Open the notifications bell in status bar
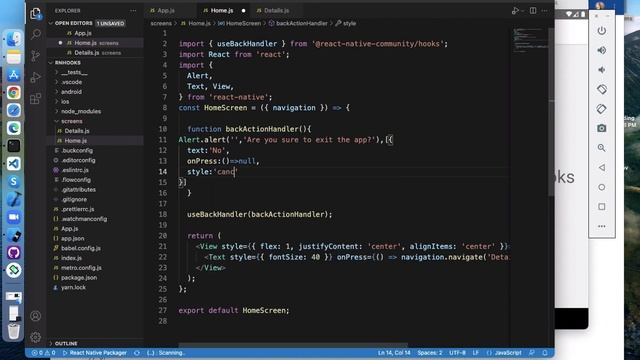 [545, 353]
